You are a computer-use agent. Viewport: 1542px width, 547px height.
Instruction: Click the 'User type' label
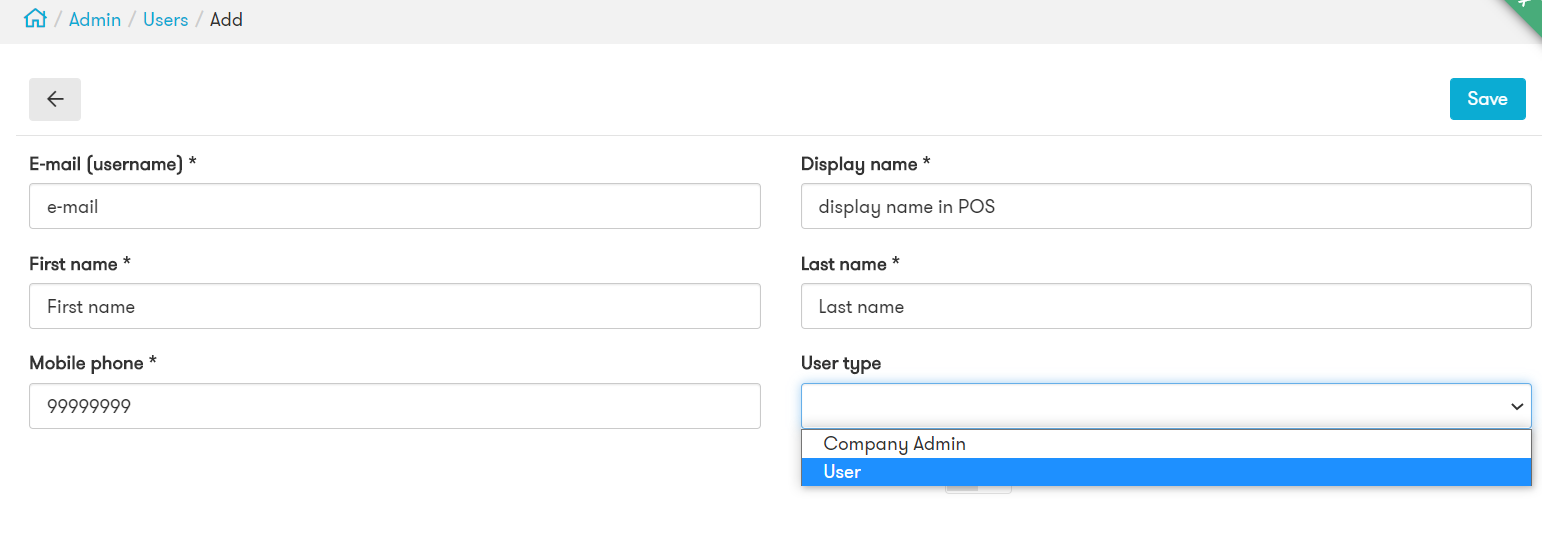point(841,363)
